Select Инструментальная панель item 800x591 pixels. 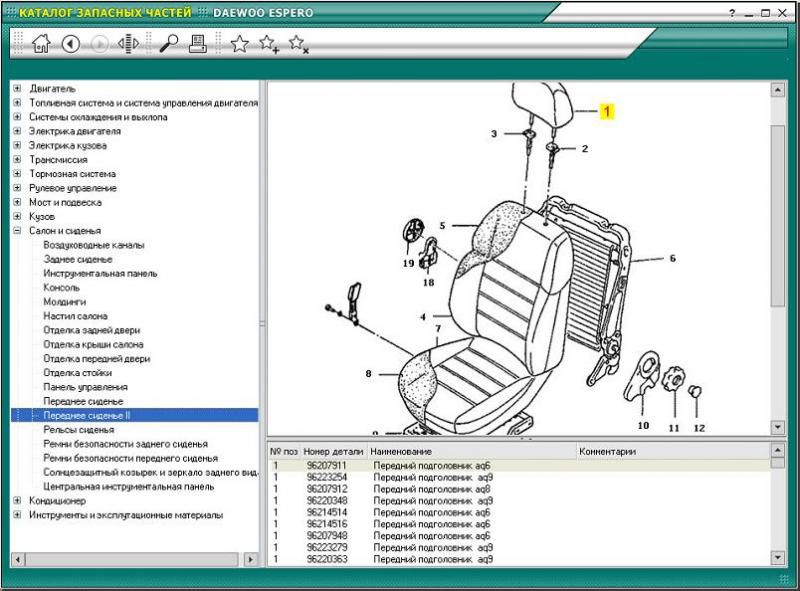point(100,273)
